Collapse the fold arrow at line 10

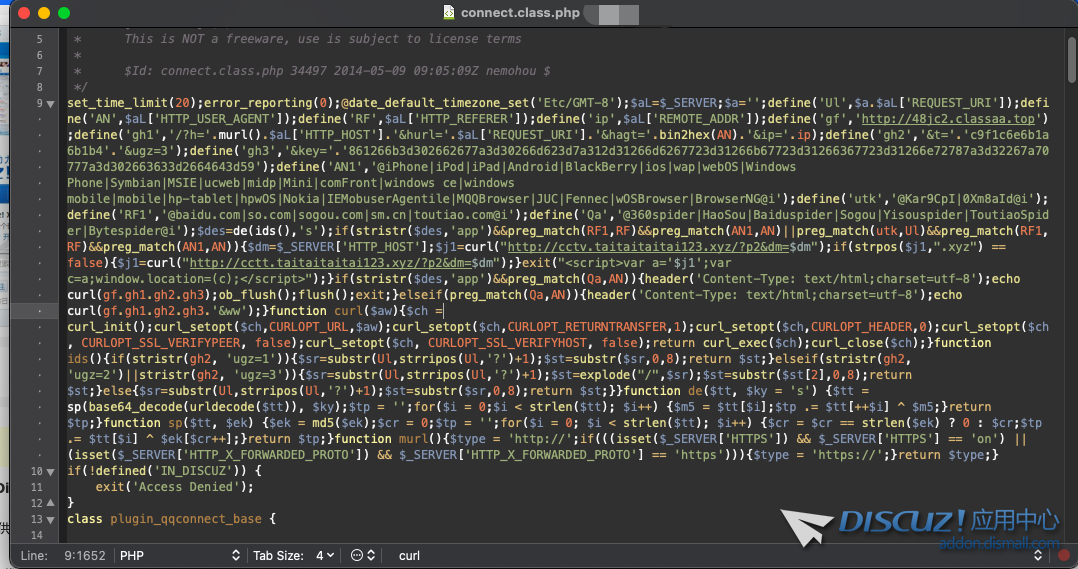50,471
